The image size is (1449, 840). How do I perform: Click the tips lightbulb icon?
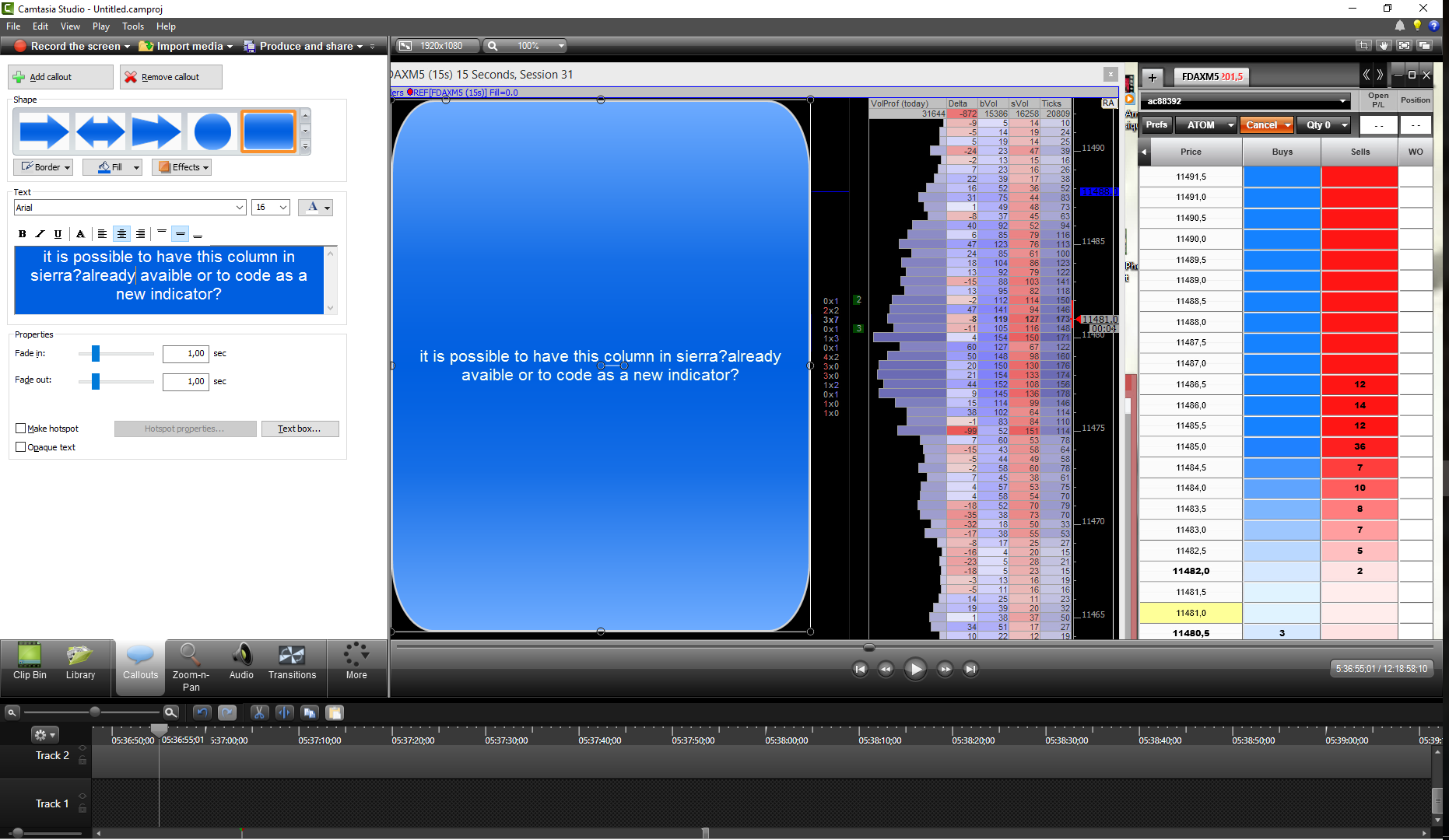click(1417, 26)
